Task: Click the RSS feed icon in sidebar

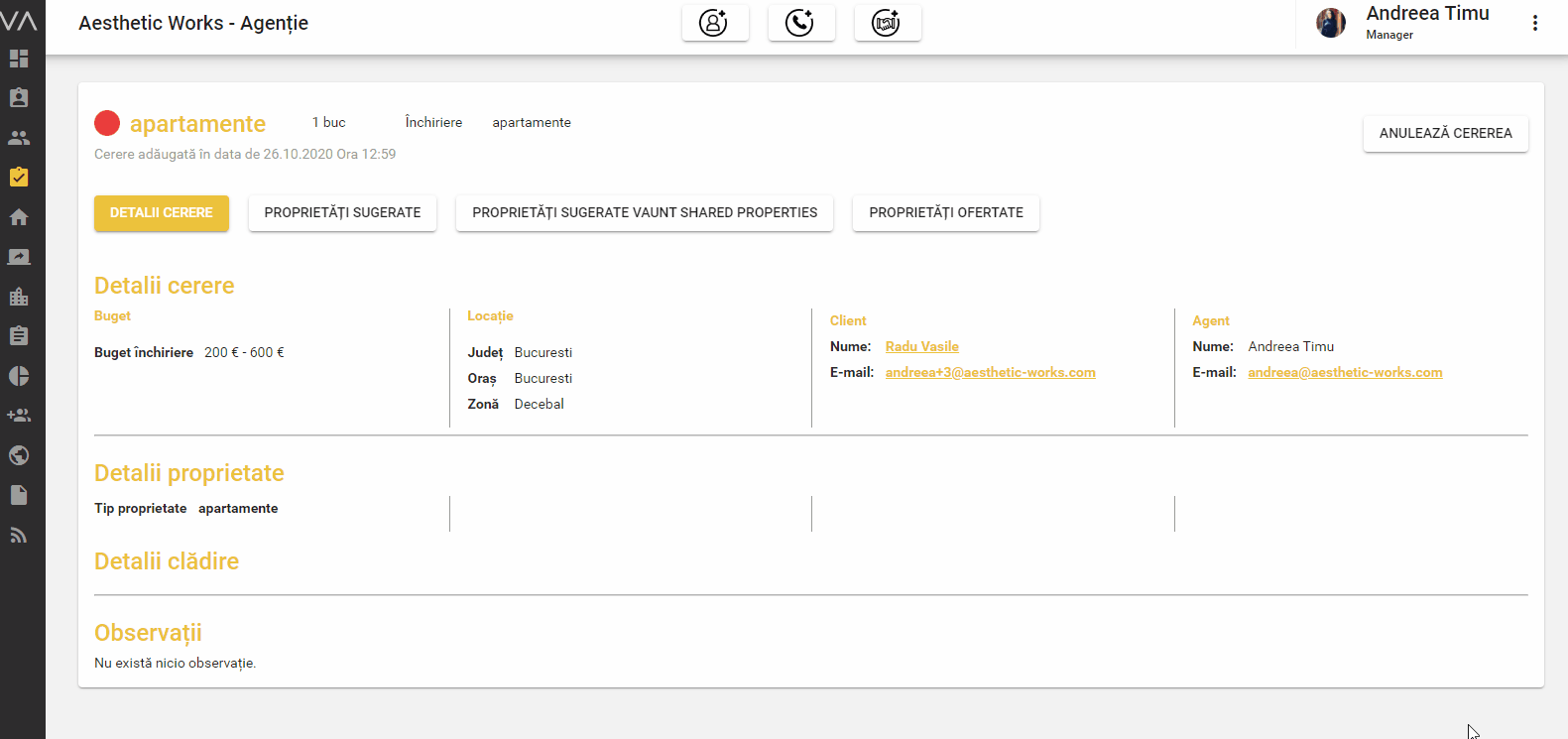Action: pyautogui.click(x=19, y=535)
